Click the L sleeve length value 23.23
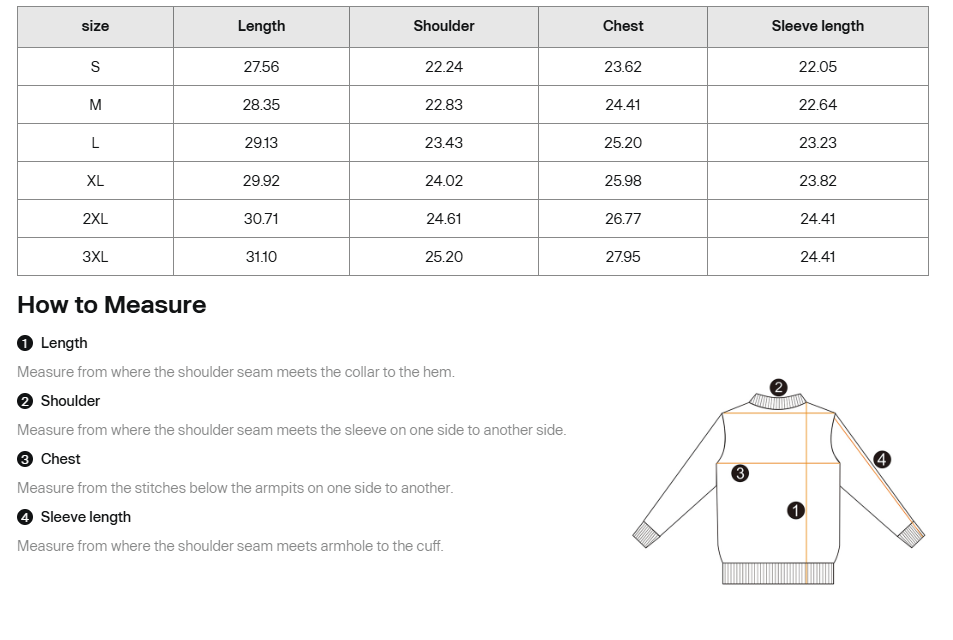This screenshot has height=640, width=953. pos(817,143)
